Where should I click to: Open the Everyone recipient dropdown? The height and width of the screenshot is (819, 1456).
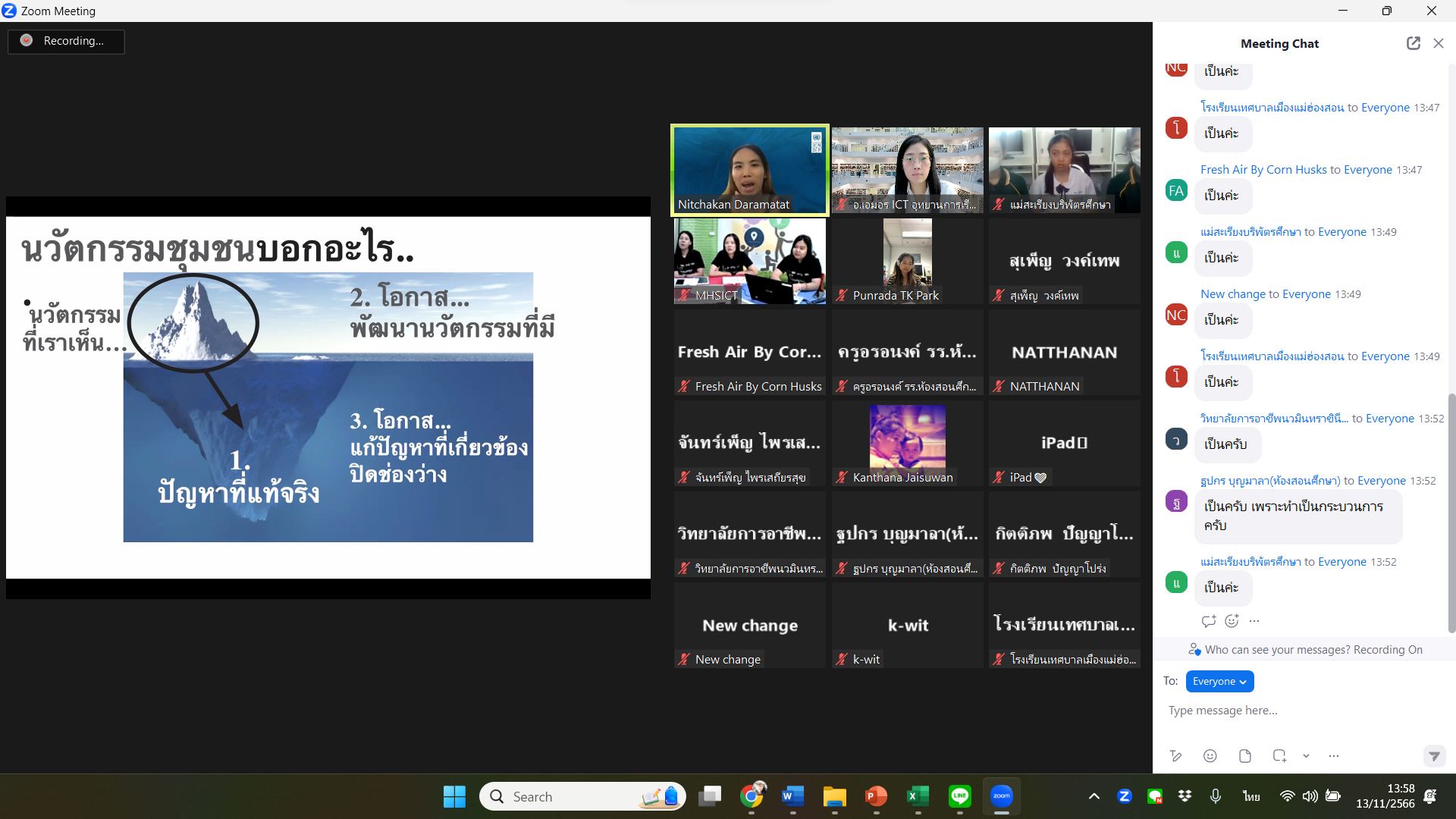point(1219,681)
